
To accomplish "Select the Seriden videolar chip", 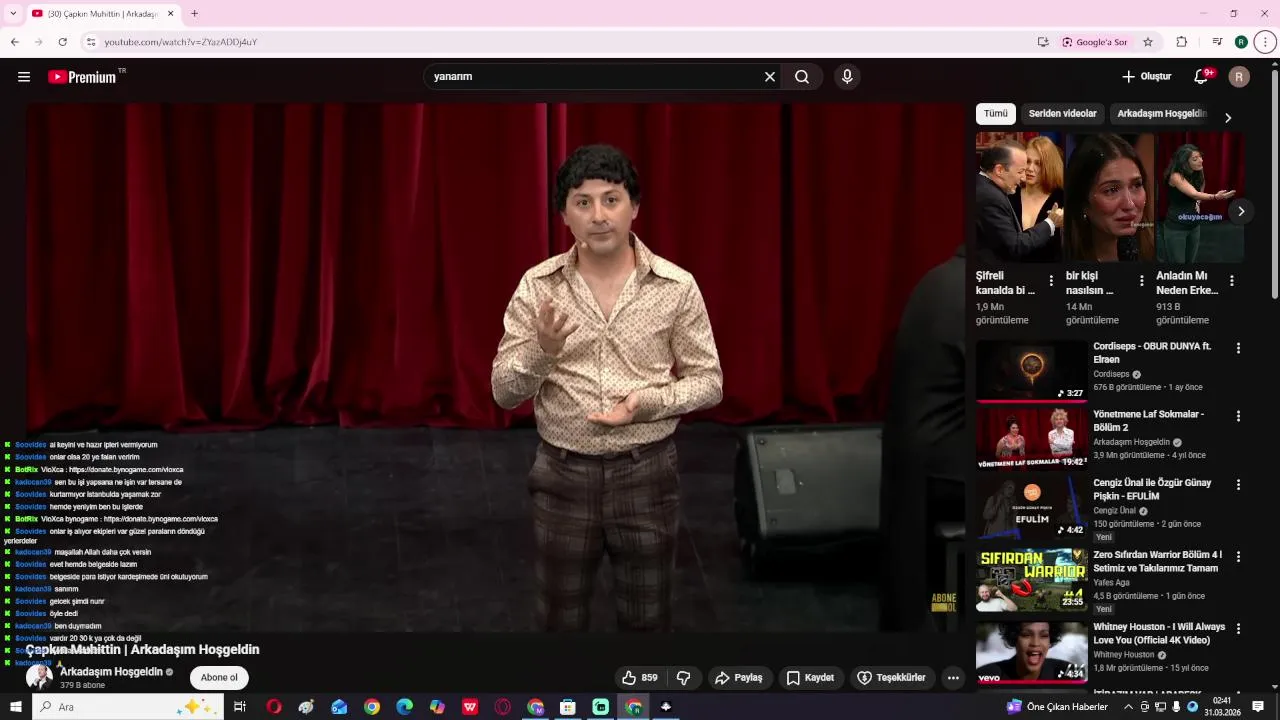I will coord(1063,114).
